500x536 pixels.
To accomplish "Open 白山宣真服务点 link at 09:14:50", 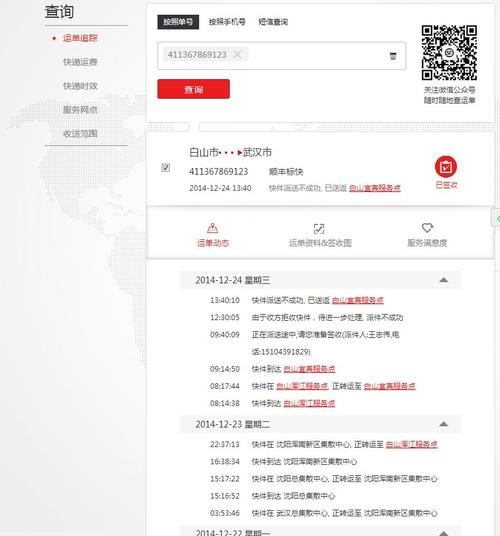I will point(309,369).
